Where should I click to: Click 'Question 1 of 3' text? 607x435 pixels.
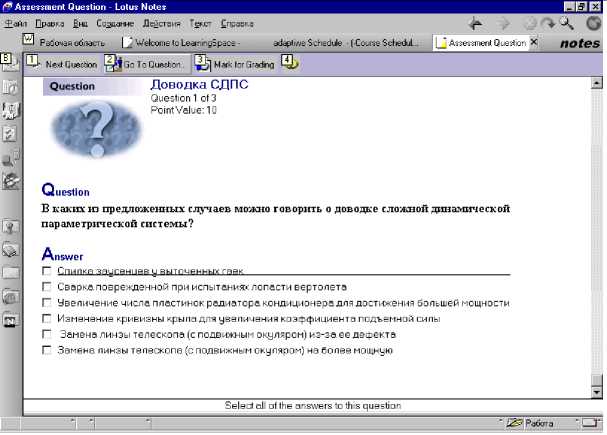click(183, 98)
